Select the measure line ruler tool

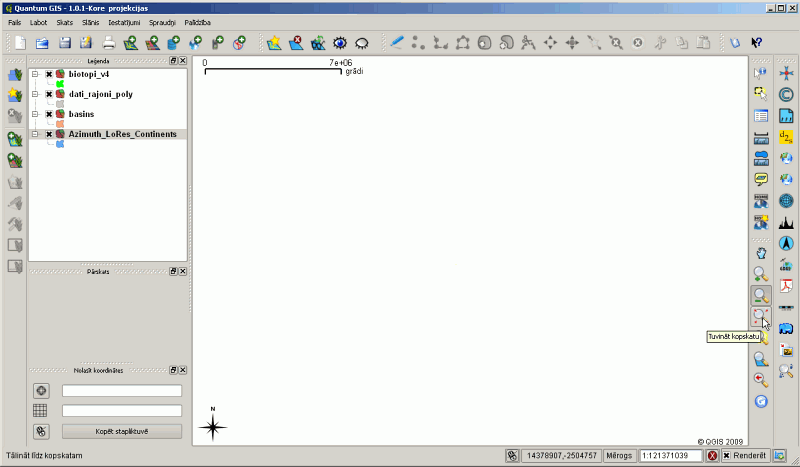pyautogui.click(x=761, y=137)
